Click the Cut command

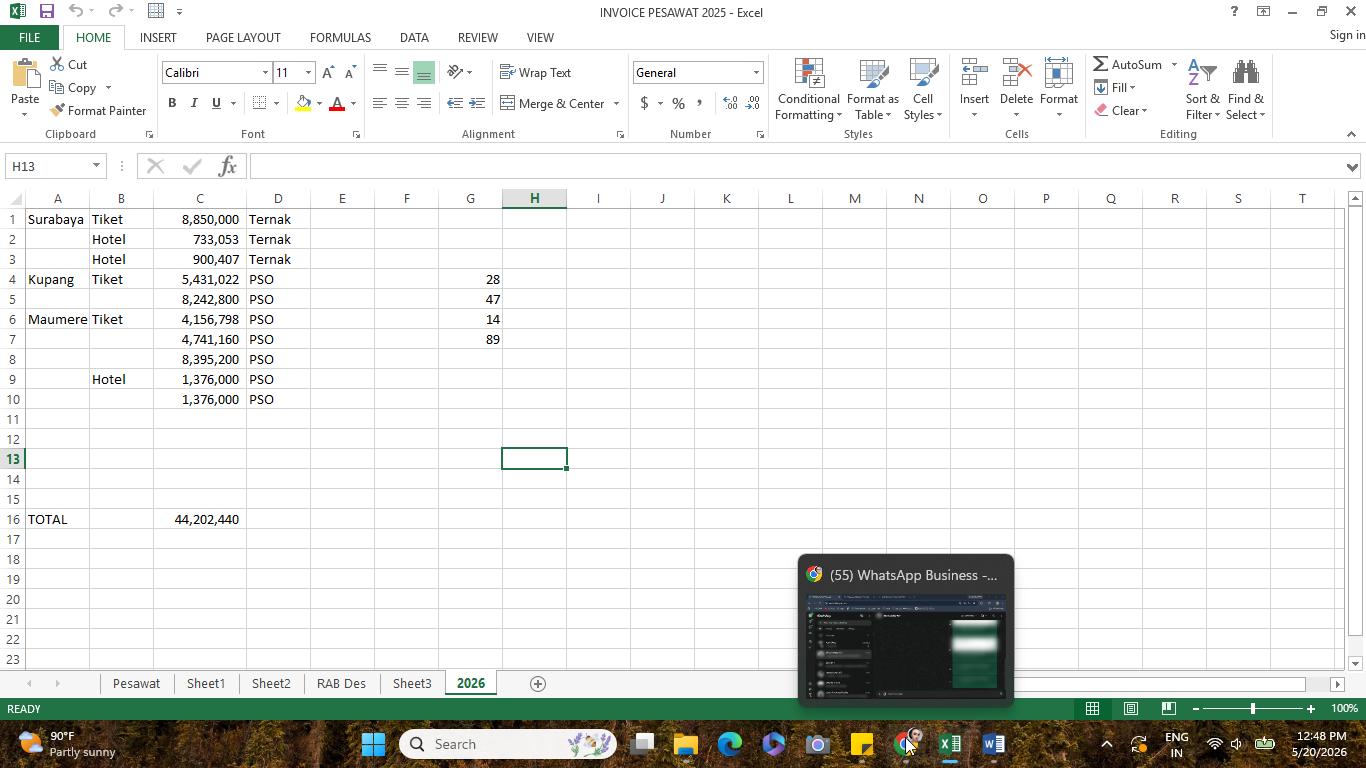pos(68,64)
